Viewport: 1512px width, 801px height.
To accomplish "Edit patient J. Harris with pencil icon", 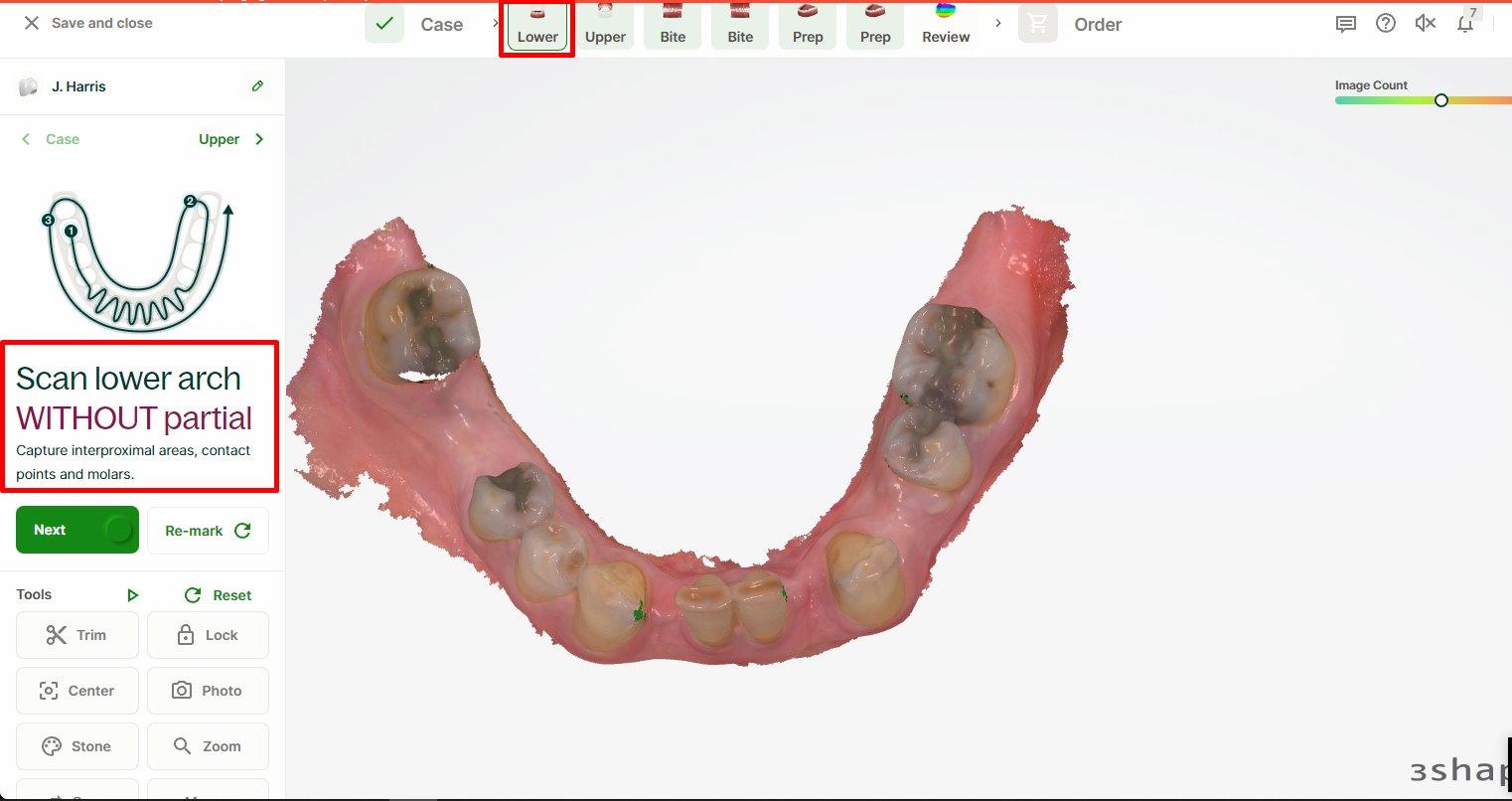I will (x=257, y=86).
